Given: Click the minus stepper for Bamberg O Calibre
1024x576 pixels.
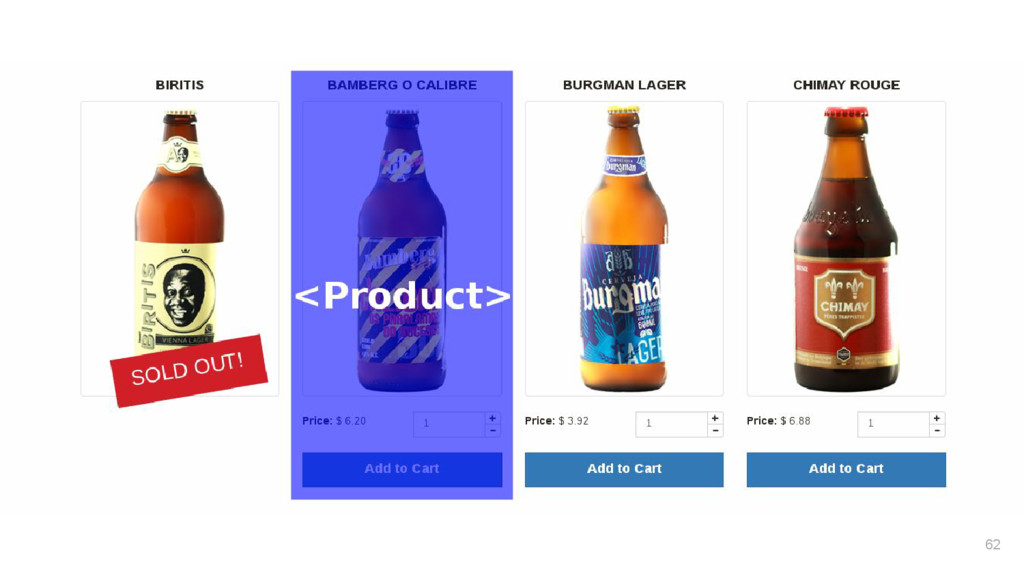Looking at the screenshot, I should pyautogui.click(x=492, y=431).
